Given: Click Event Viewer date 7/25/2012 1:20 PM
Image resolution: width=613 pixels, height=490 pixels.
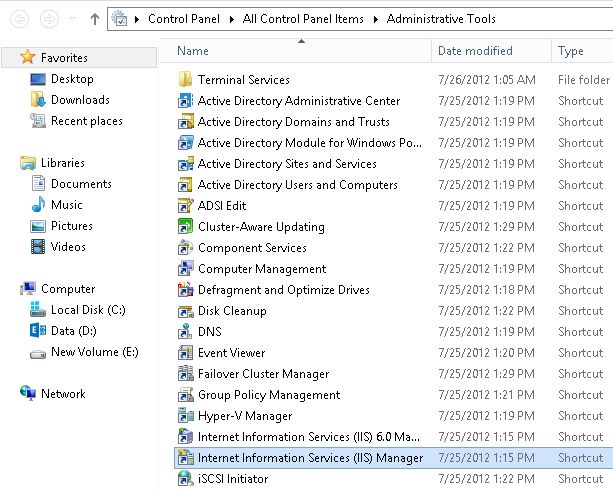Looking at the screenshot, I should [486, 353].
